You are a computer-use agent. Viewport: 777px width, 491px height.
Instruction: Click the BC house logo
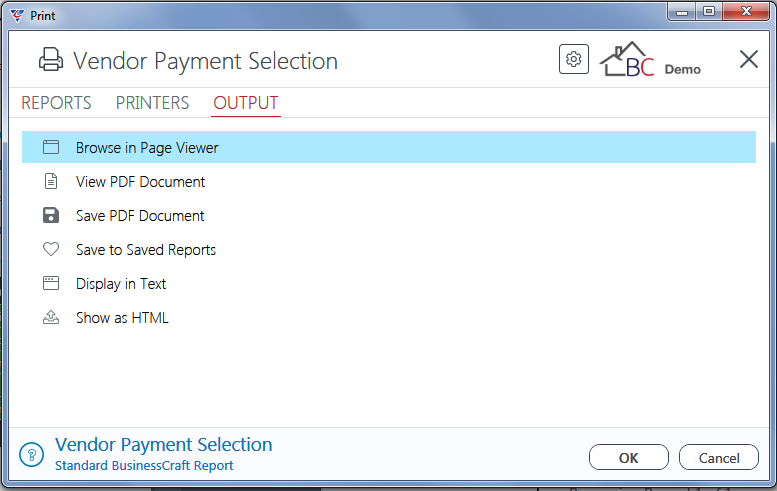[627, 59]
